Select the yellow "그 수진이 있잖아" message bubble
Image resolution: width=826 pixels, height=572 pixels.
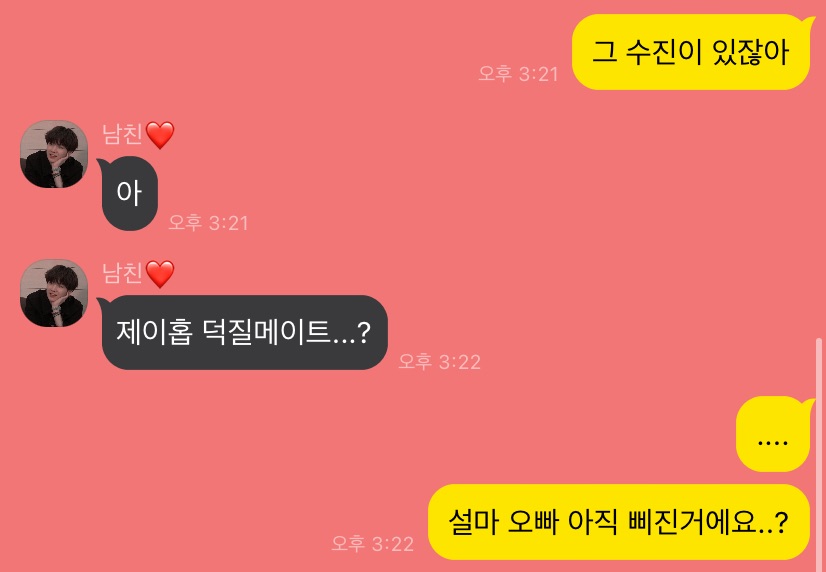(x=691, y=52)
